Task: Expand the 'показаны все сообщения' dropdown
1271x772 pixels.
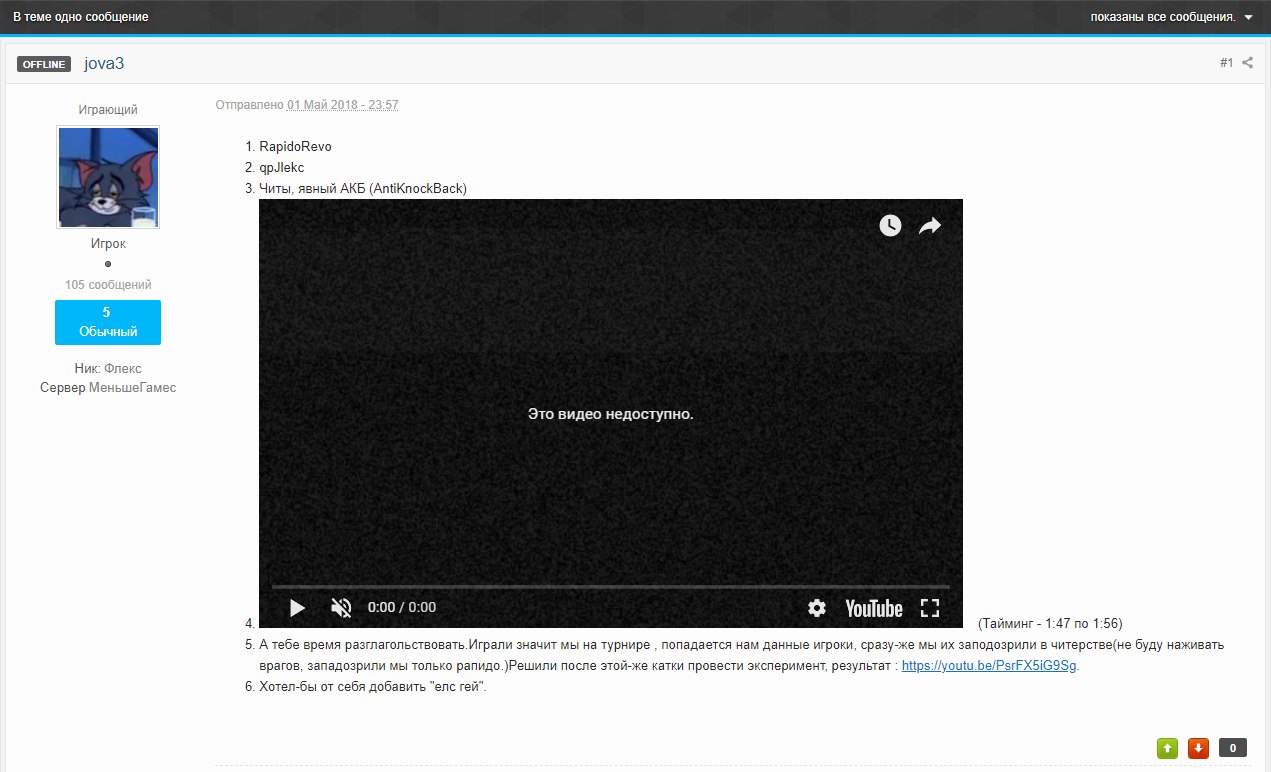Action: click(1171, 17)
